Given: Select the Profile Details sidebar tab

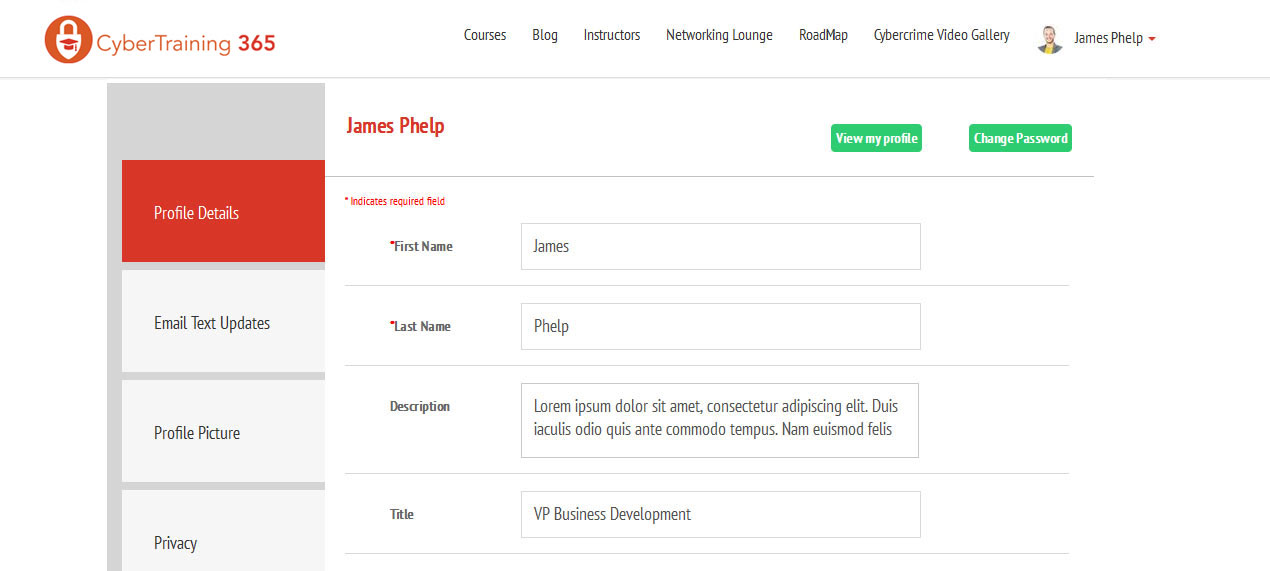Looking at the screenshot, I should pos(223,211).
